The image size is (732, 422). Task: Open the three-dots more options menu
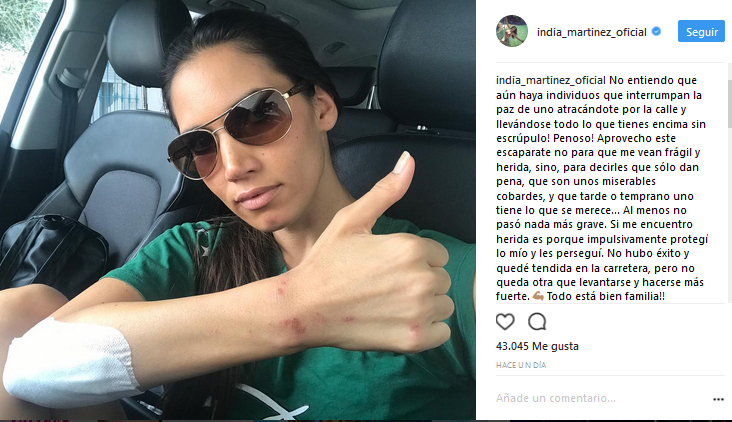[x=718, y=399]
